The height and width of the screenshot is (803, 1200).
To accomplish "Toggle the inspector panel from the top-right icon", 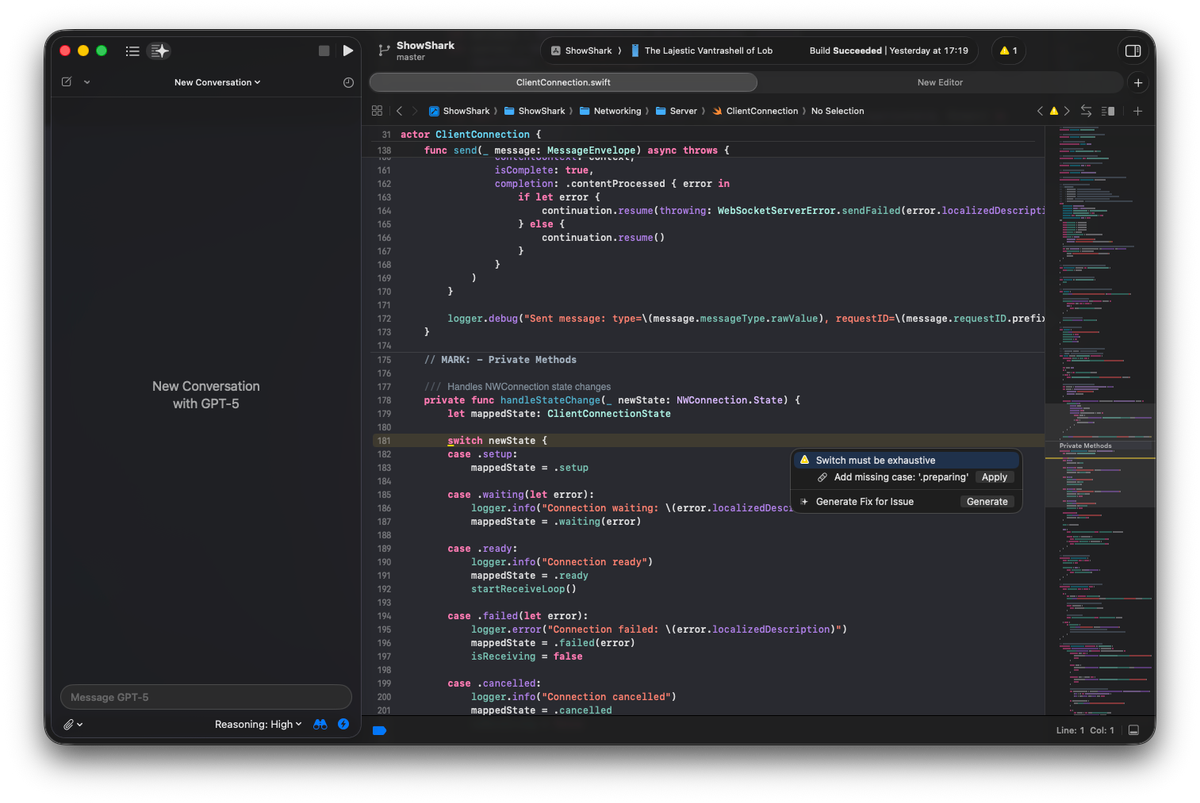I will click(1132, 50).
